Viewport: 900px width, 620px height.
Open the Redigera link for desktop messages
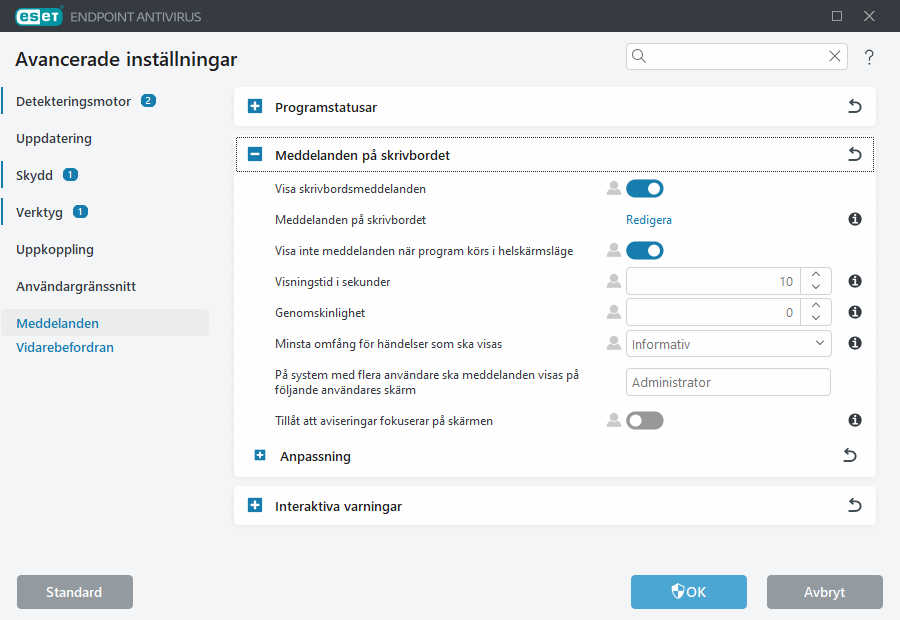coord(649,219)
